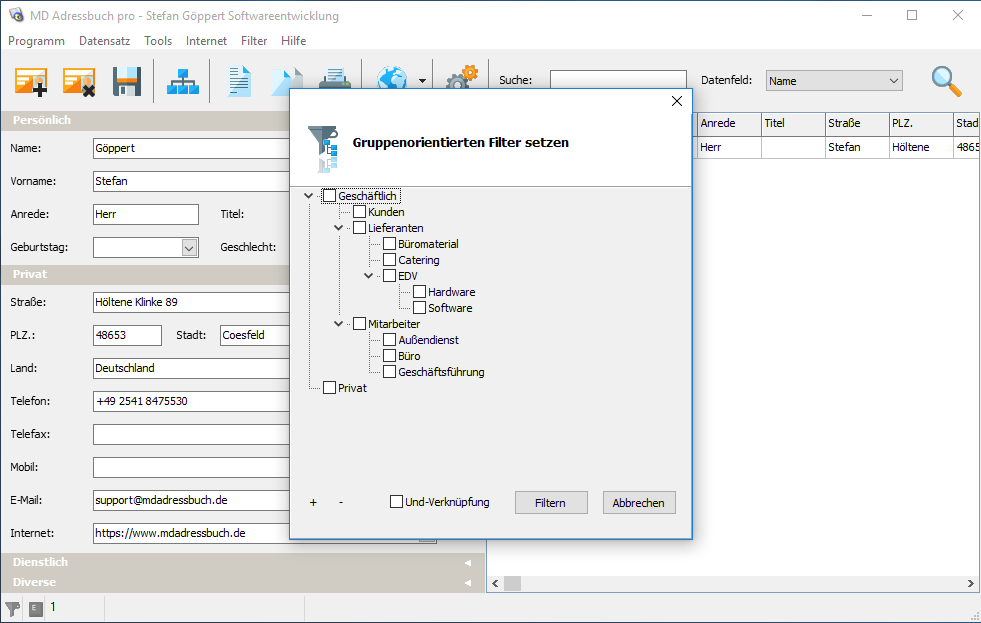Click the globe internet toolbar icon
Image resolution: width=981 pixels, height=623 pixels.
click(391, 80)
